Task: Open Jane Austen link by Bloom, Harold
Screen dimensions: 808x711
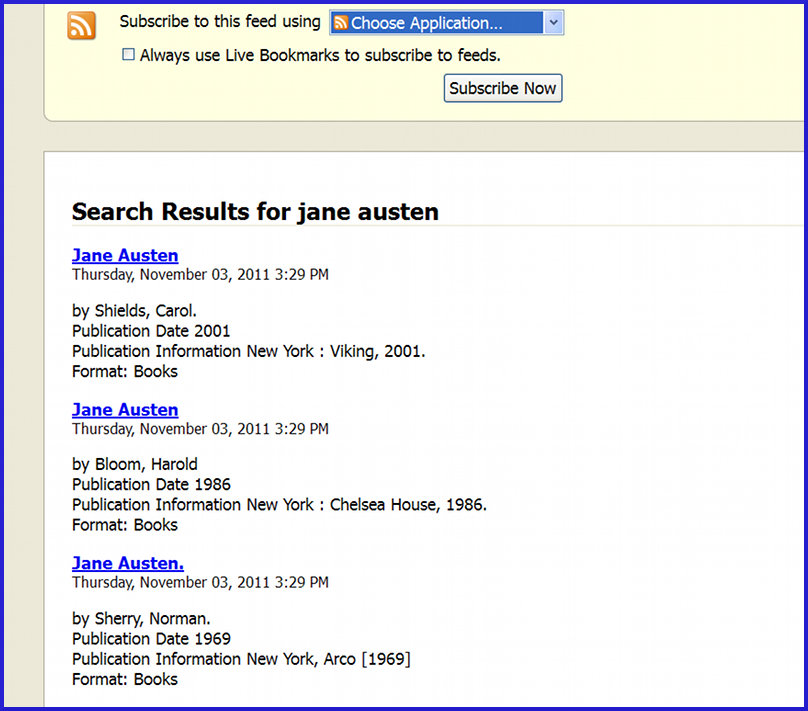Action: pos(125,410)
